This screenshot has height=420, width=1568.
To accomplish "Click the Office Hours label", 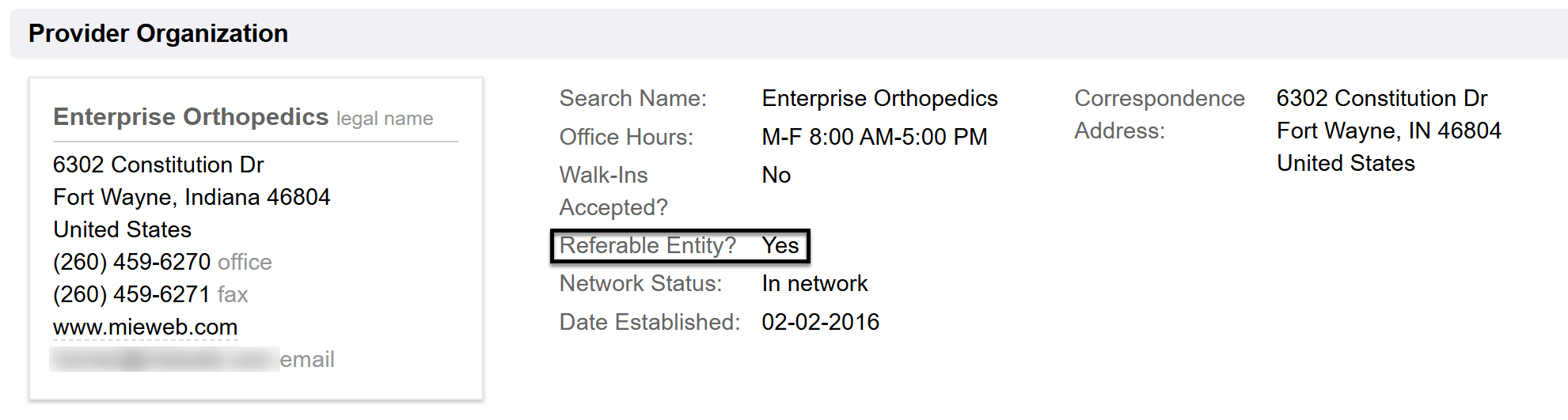I will 625,137.
